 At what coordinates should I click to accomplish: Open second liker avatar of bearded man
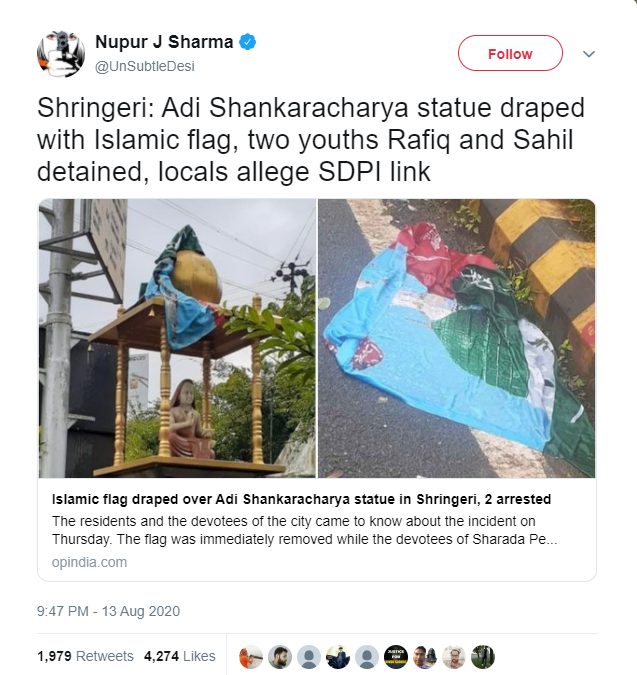click(x=280, y=657)
